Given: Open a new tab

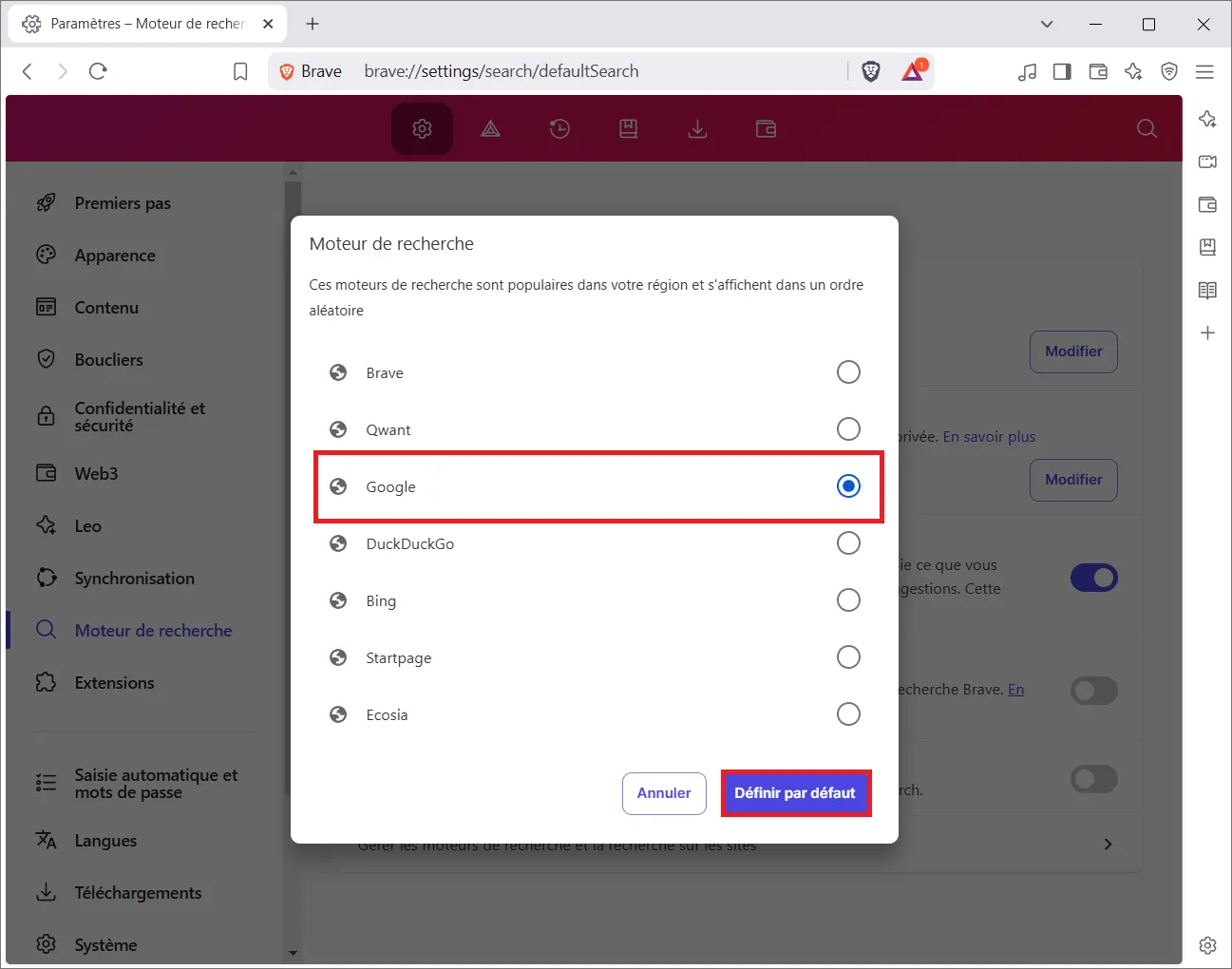Looking at the screenshot, I should coord(313,24).
